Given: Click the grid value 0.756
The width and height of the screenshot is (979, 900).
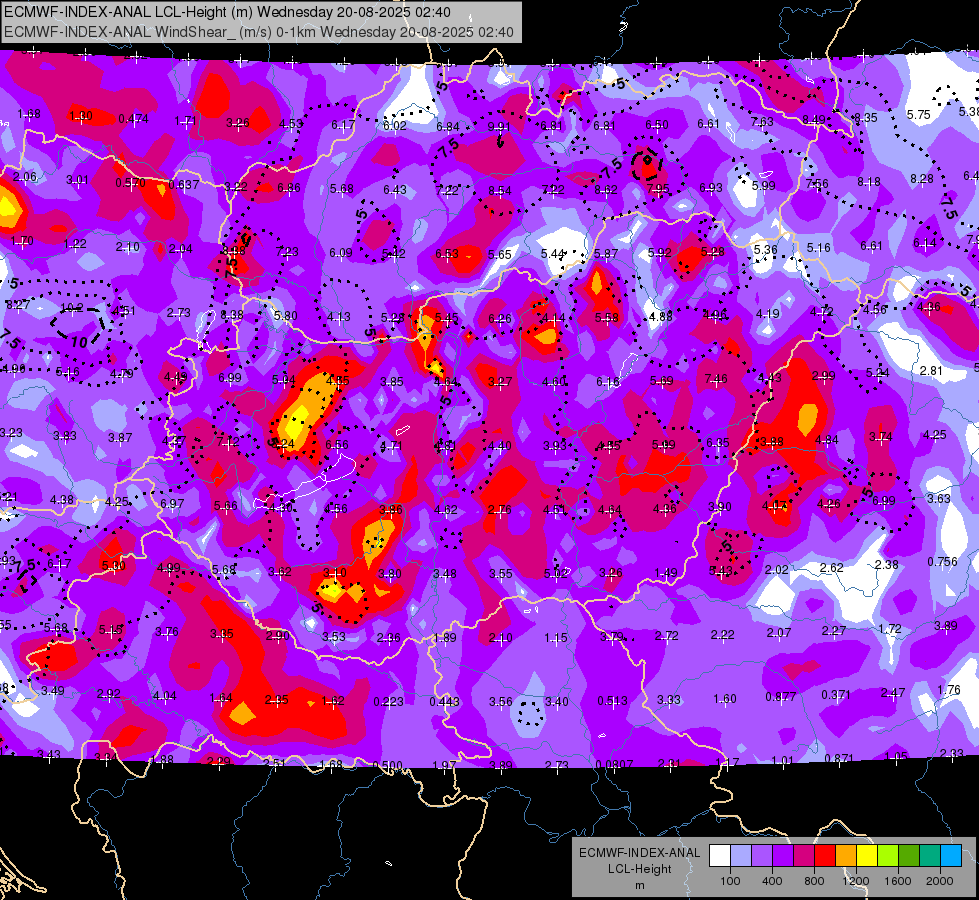Looking at the screenshot, I should 942,561.
